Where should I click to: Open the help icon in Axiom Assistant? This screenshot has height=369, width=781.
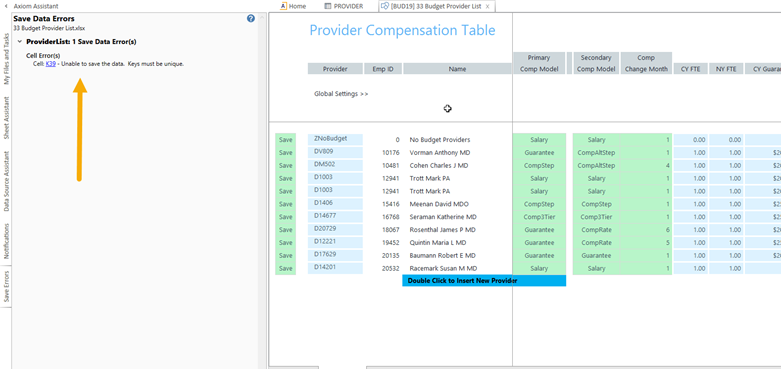point(251,19)
